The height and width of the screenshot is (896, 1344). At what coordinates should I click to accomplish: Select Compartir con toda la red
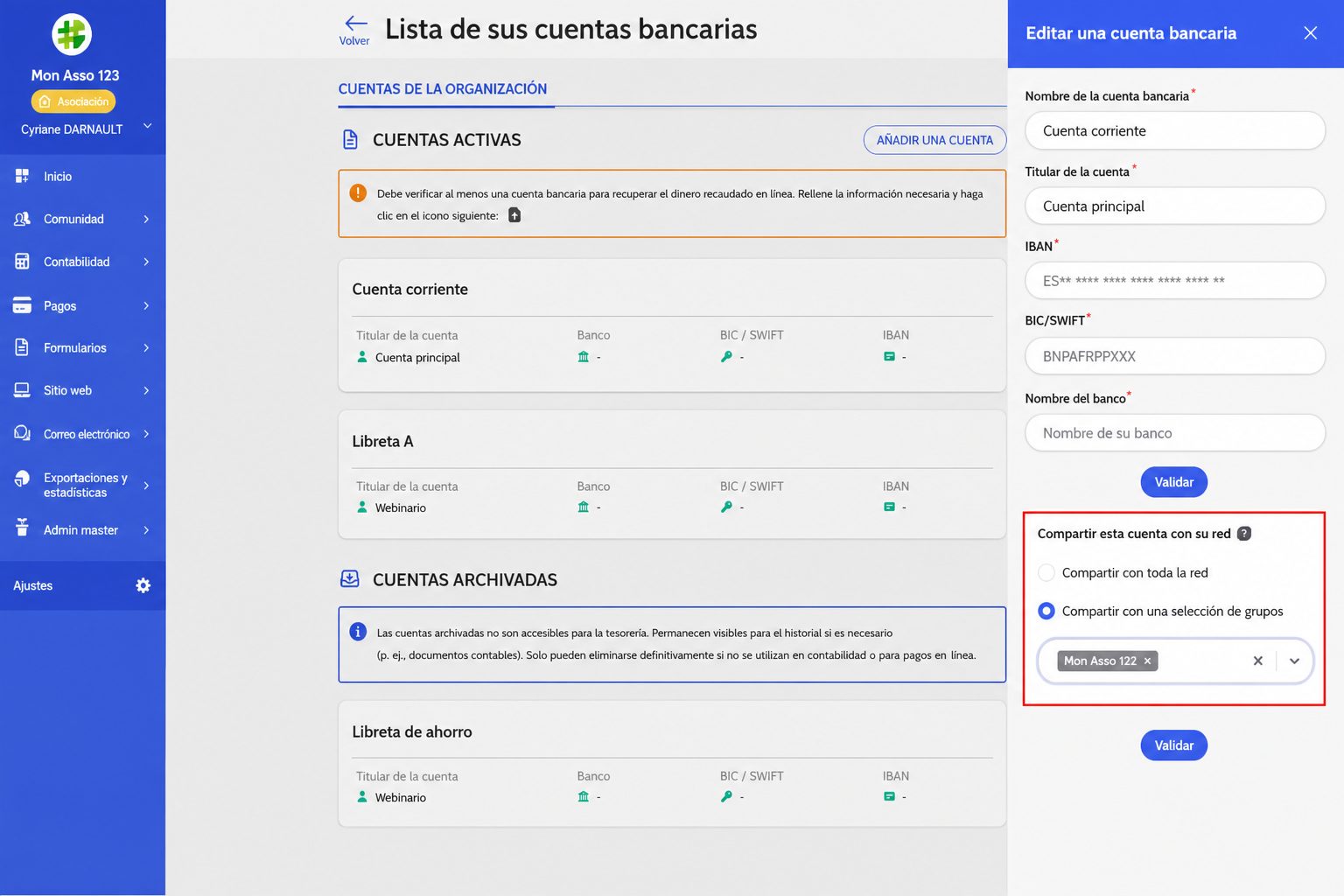1046,572
